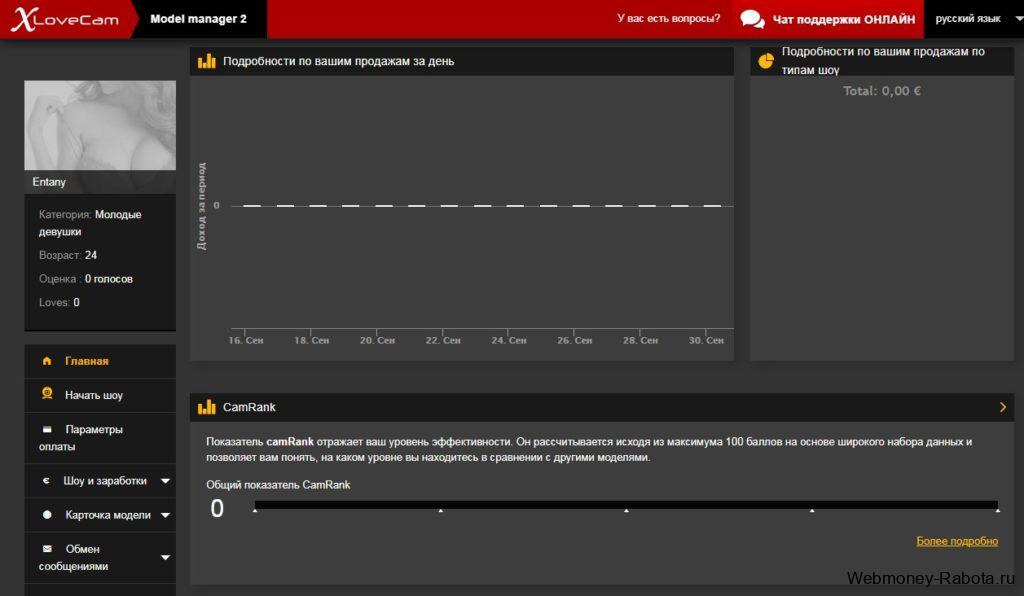
Task: Select Начать шоу in the sidebar
Action: click(100, 395)
